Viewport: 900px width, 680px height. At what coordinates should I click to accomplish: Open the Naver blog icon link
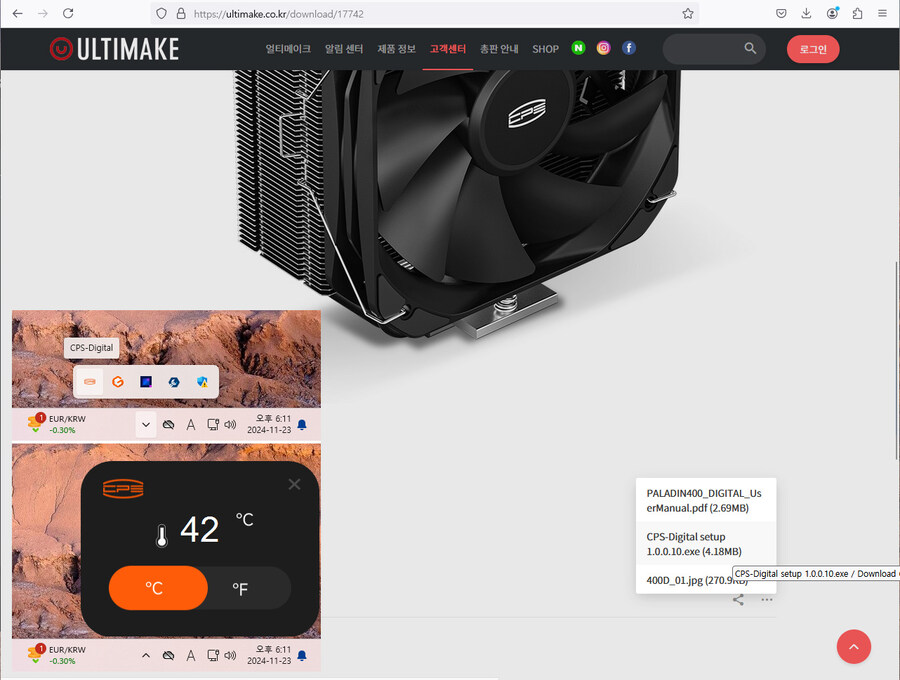click(x=578, y=48)
